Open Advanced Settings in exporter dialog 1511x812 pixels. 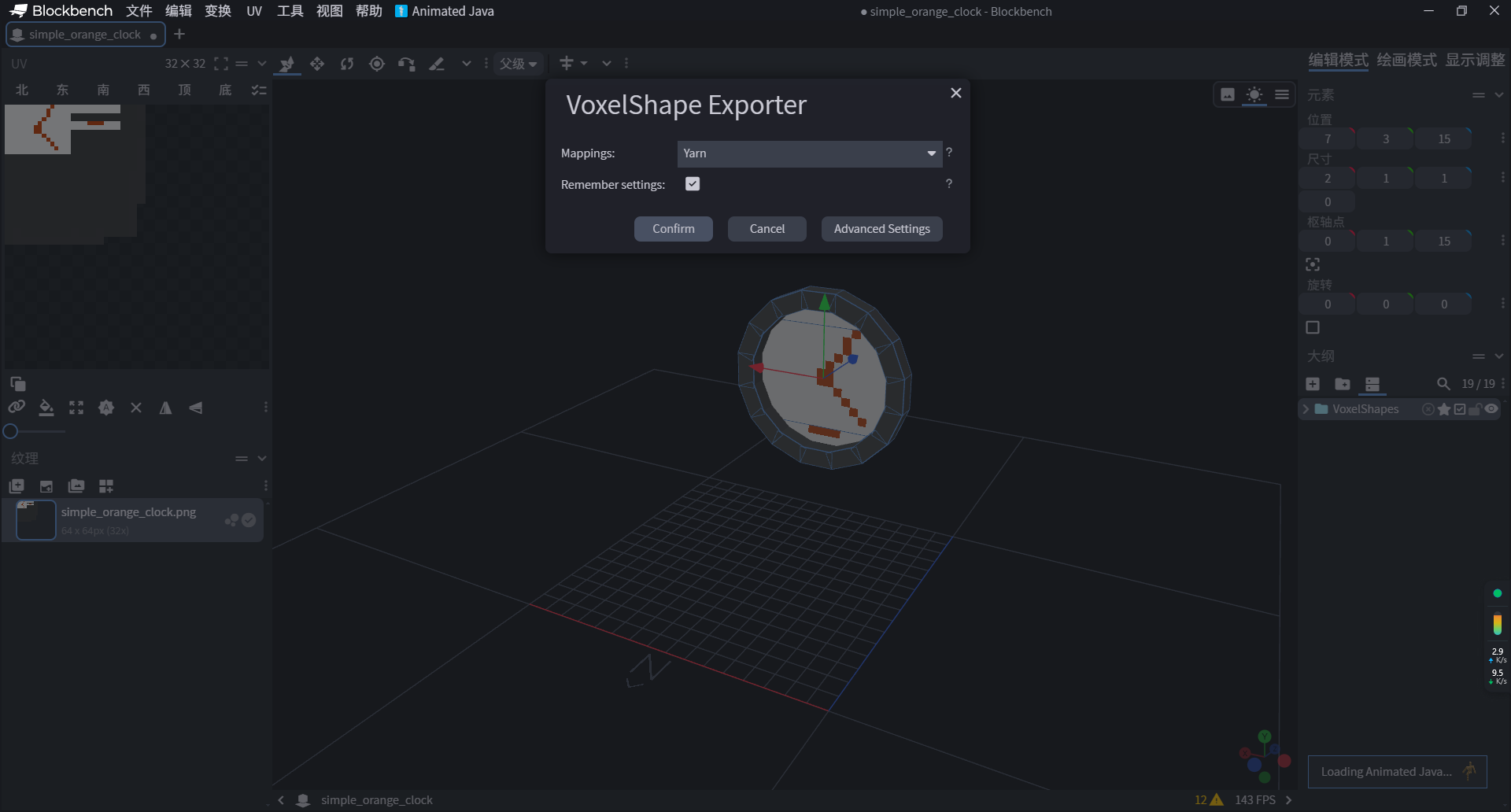[881, 229]
